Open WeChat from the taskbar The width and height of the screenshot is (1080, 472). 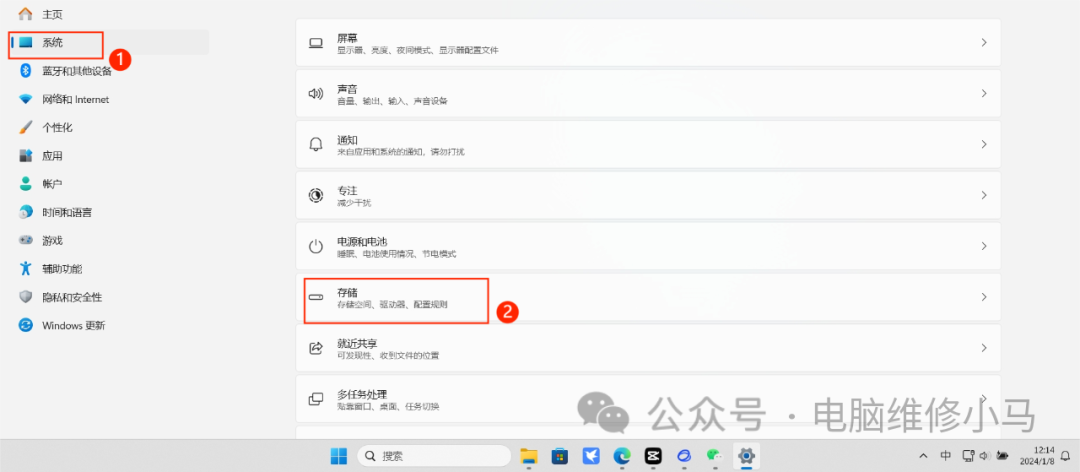pyautogui.click(x=715, y=455)
